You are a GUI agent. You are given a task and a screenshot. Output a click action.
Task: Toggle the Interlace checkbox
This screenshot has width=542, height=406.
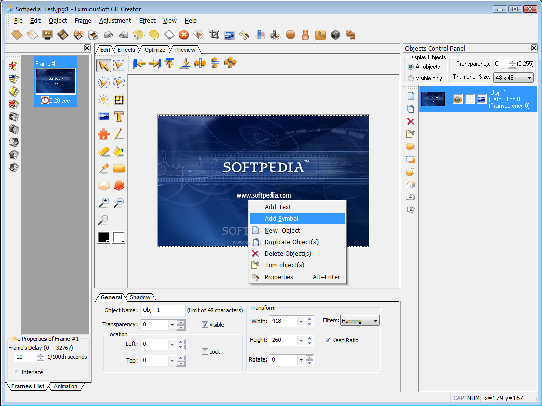coord(17,372)
